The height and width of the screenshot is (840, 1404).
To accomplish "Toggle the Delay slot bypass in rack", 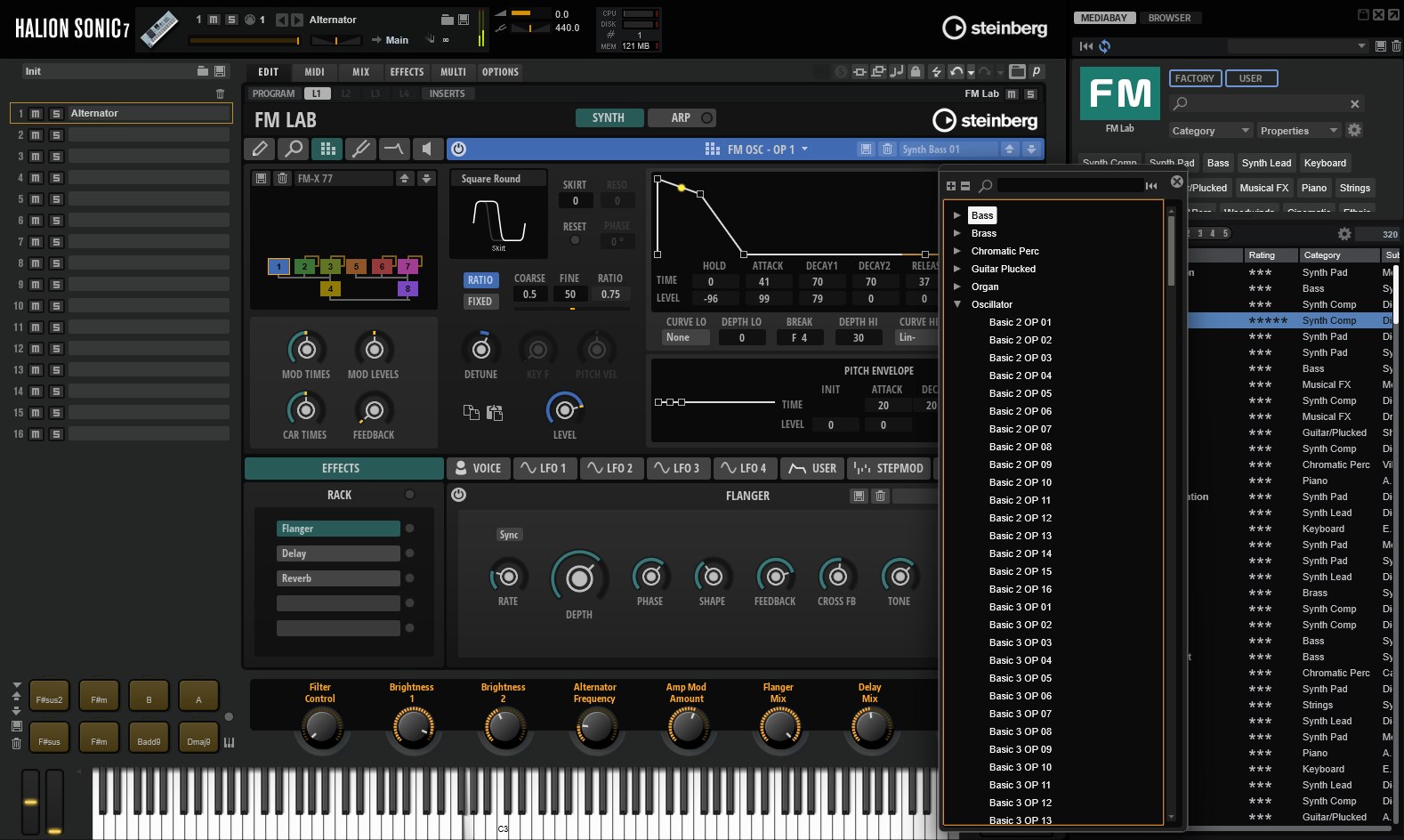I will click(409, 553).
